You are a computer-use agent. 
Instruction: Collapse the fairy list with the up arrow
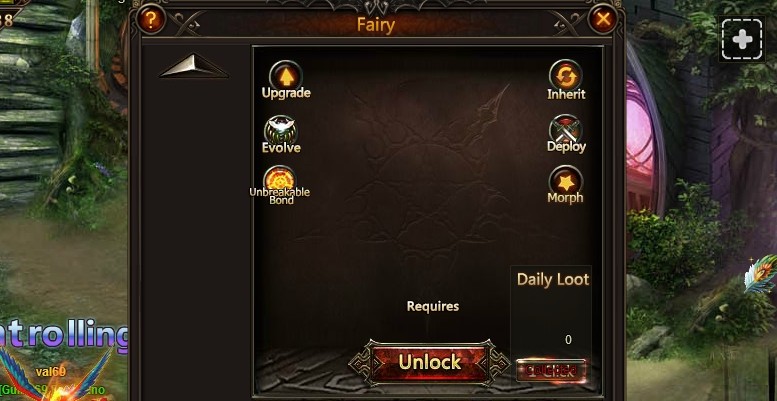(194, 65)
